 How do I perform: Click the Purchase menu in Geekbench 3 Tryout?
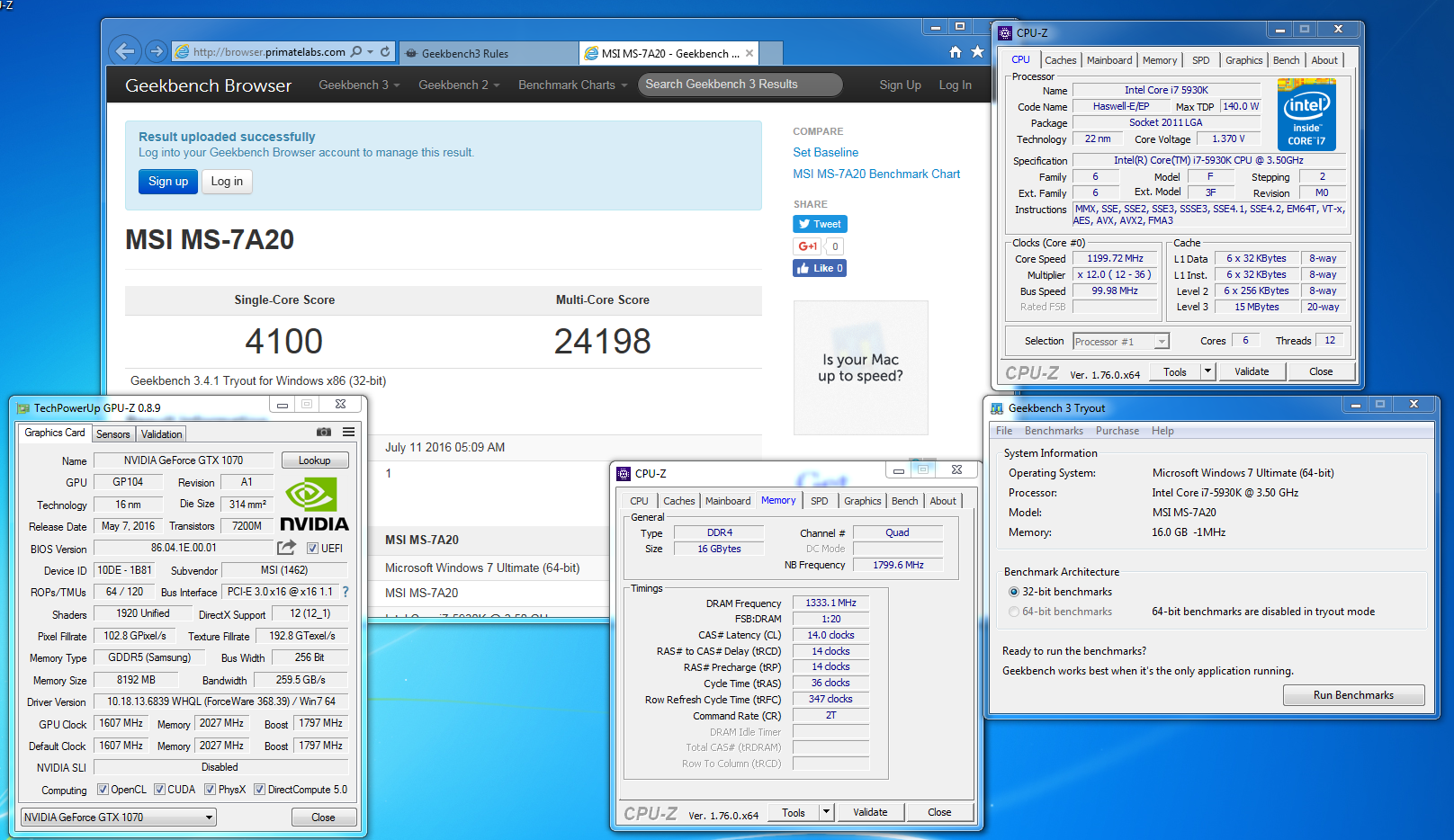pyautogui.click(x=1117, y=431)
